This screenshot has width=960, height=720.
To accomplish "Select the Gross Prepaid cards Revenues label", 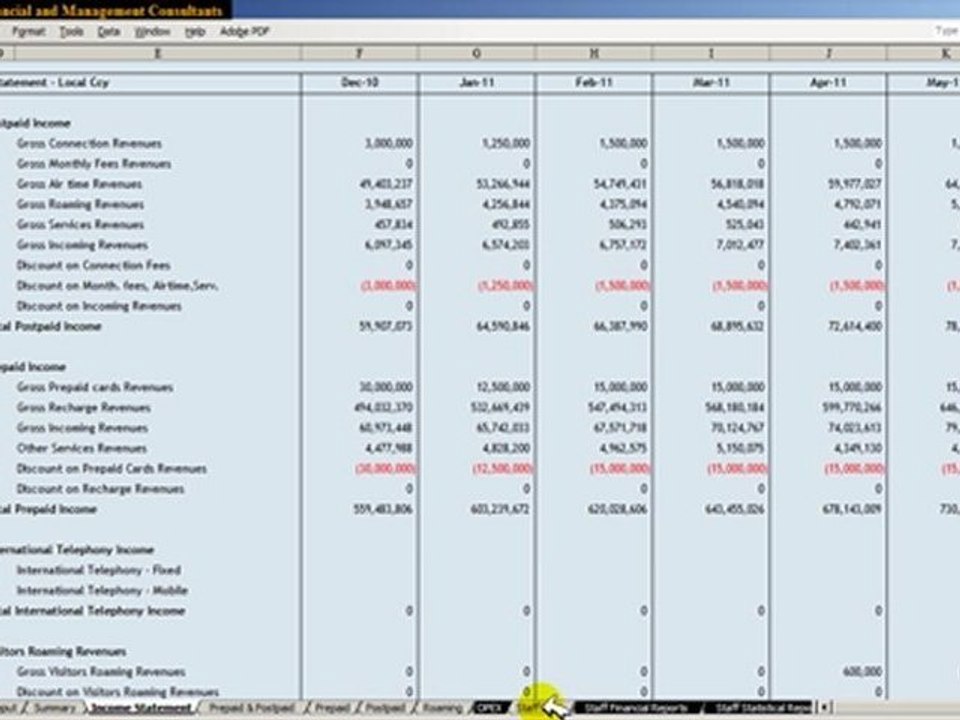I will click(95, 387).
